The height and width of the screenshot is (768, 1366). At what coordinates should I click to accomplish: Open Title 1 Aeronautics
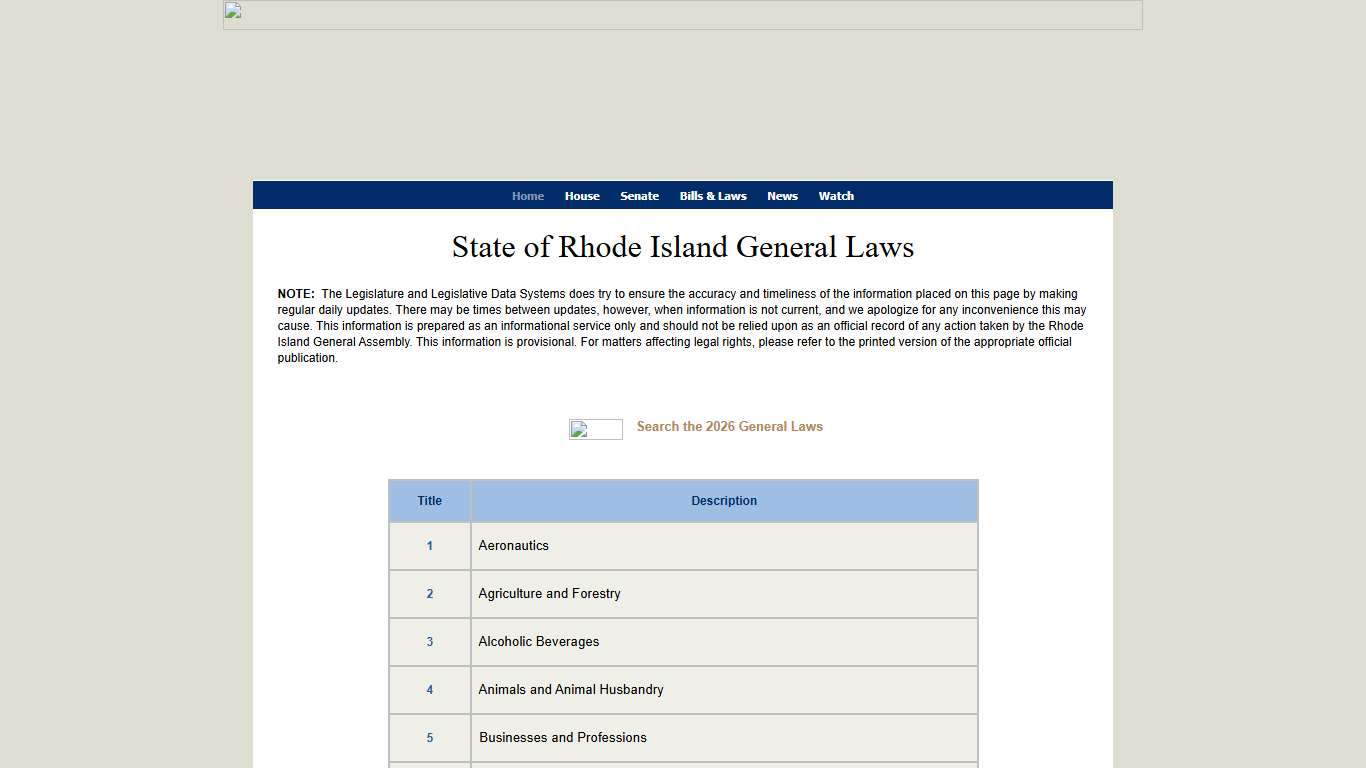click(x=429, y=546)
